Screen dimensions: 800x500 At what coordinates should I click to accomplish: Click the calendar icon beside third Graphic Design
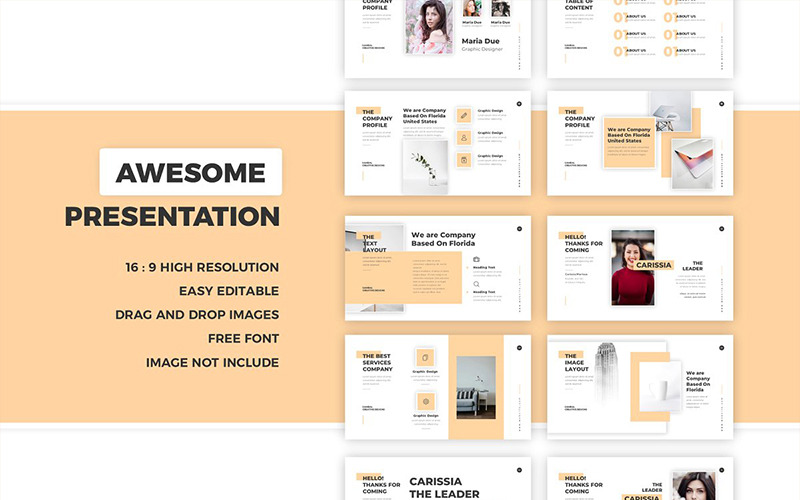click(x=464, y=160)
